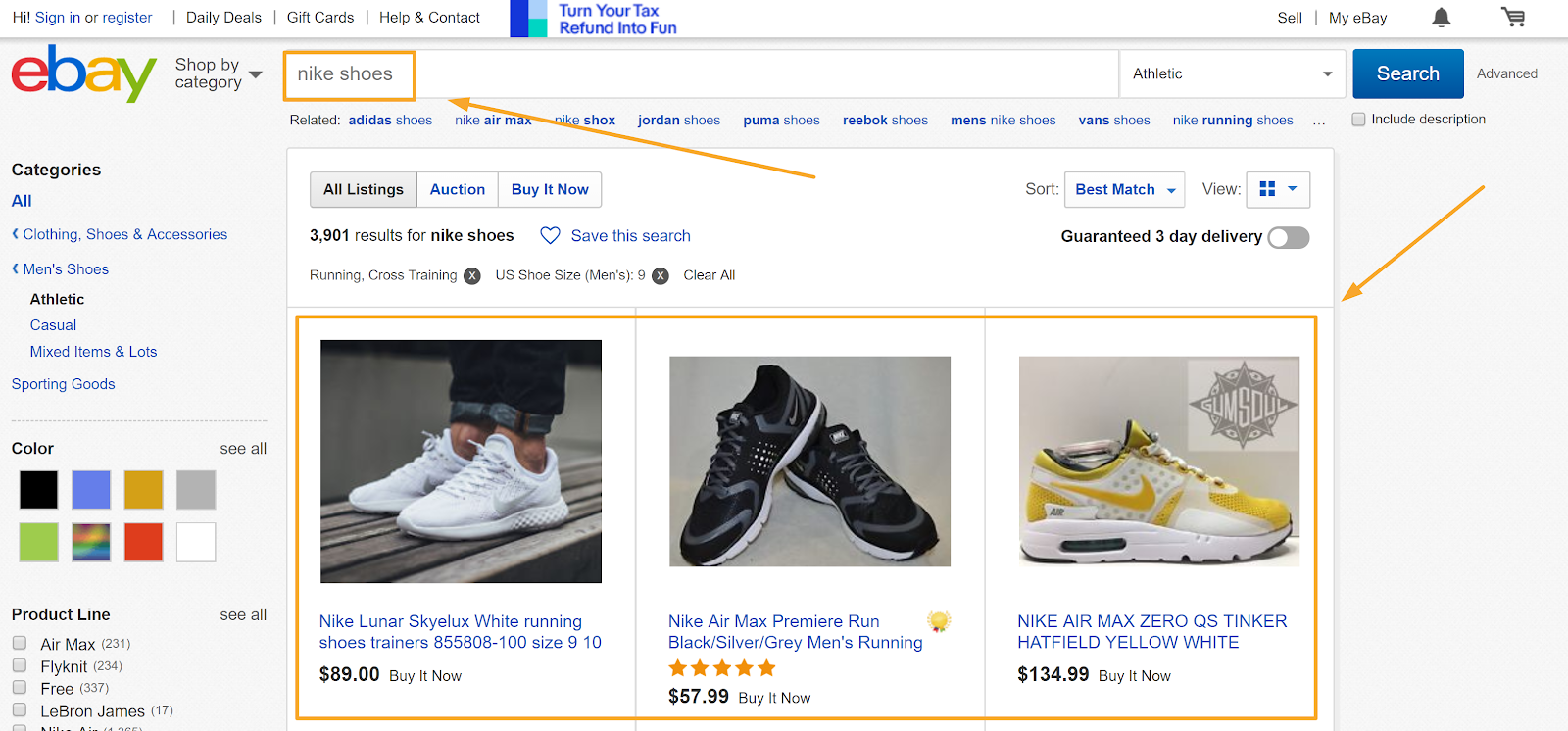Click the blue Search button

point(1408,73)
